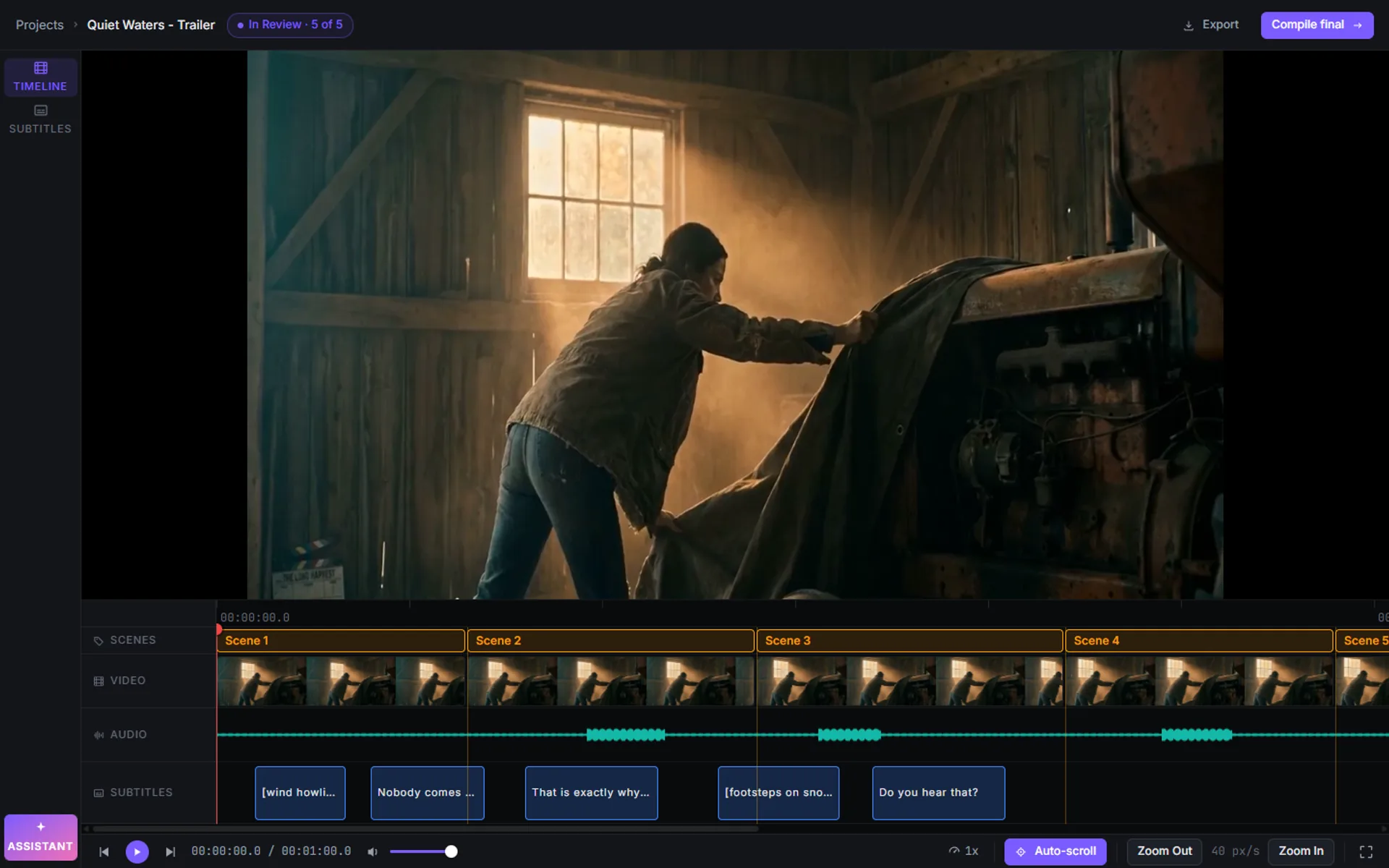1389x868 pixels.
Task: Click the In Review 5 of 5 status badge
Action: point(290,25)
